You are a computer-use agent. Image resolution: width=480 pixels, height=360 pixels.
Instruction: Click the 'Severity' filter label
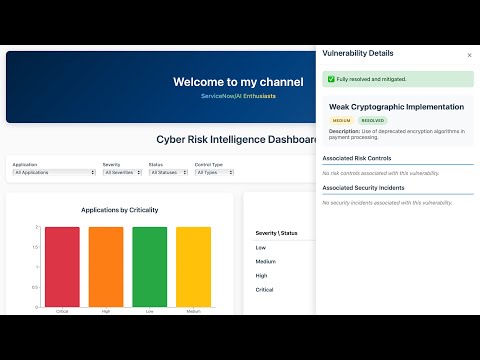(111, 165)
